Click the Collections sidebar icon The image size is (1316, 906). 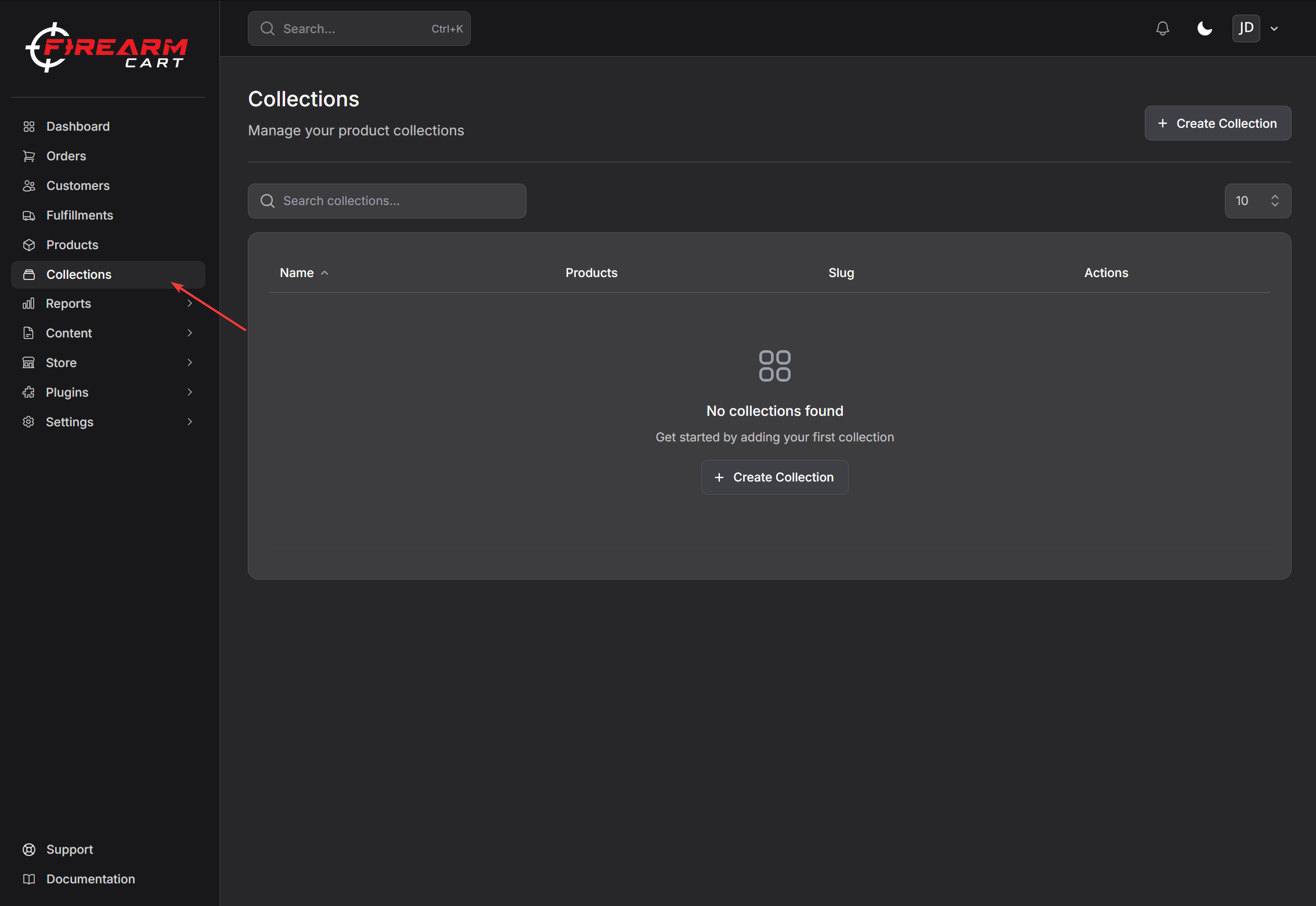point(29,275)
